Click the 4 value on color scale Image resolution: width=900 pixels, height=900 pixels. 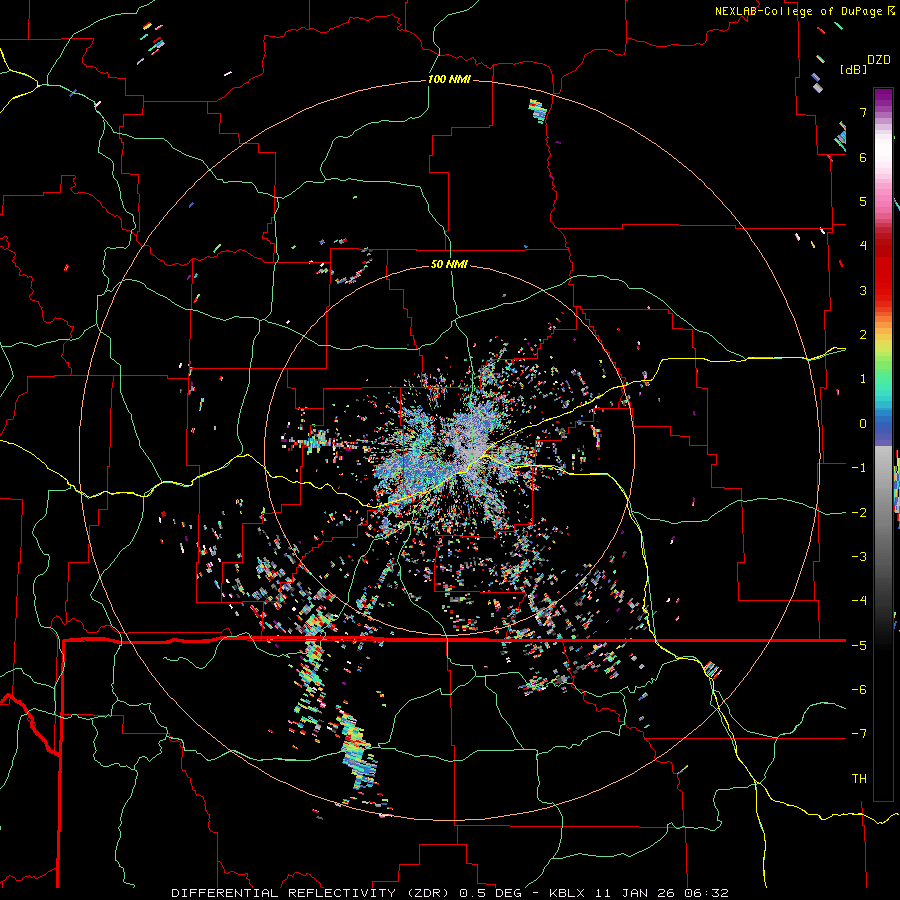click(863, 246)
